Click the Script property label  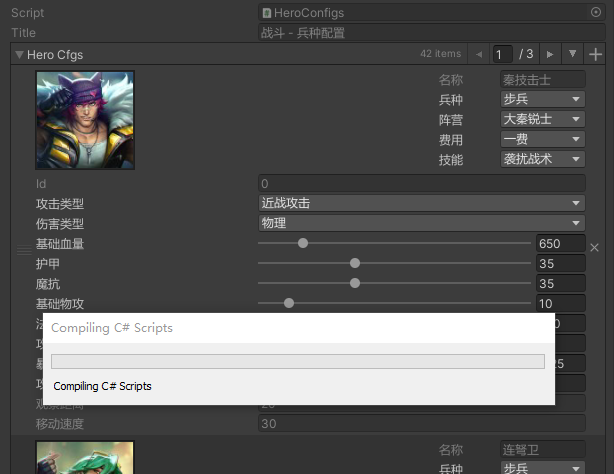click(27, 13)
